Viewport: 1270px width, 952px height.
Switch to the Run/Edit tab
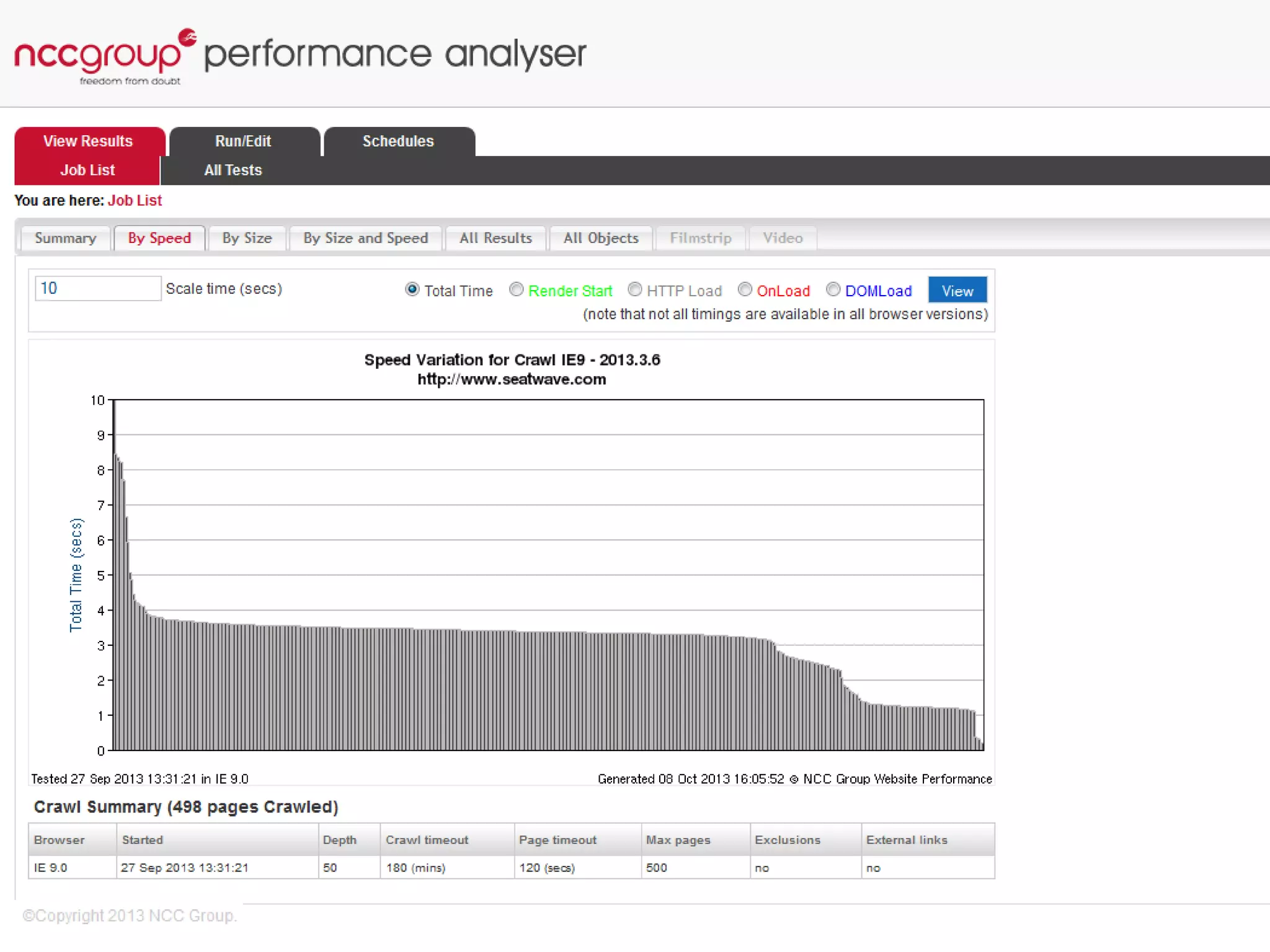pos(243,141)
